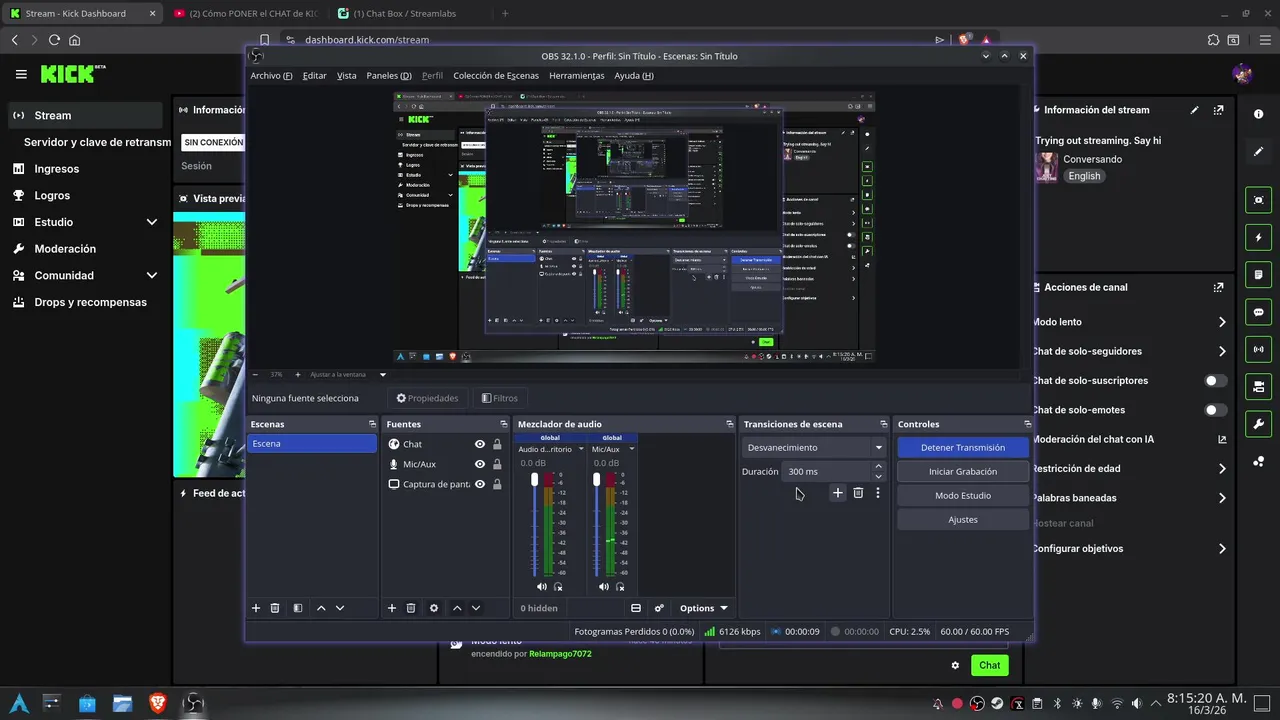
Task: Move the scene up with the Escenas up arrow
Action: pos(321,608)
